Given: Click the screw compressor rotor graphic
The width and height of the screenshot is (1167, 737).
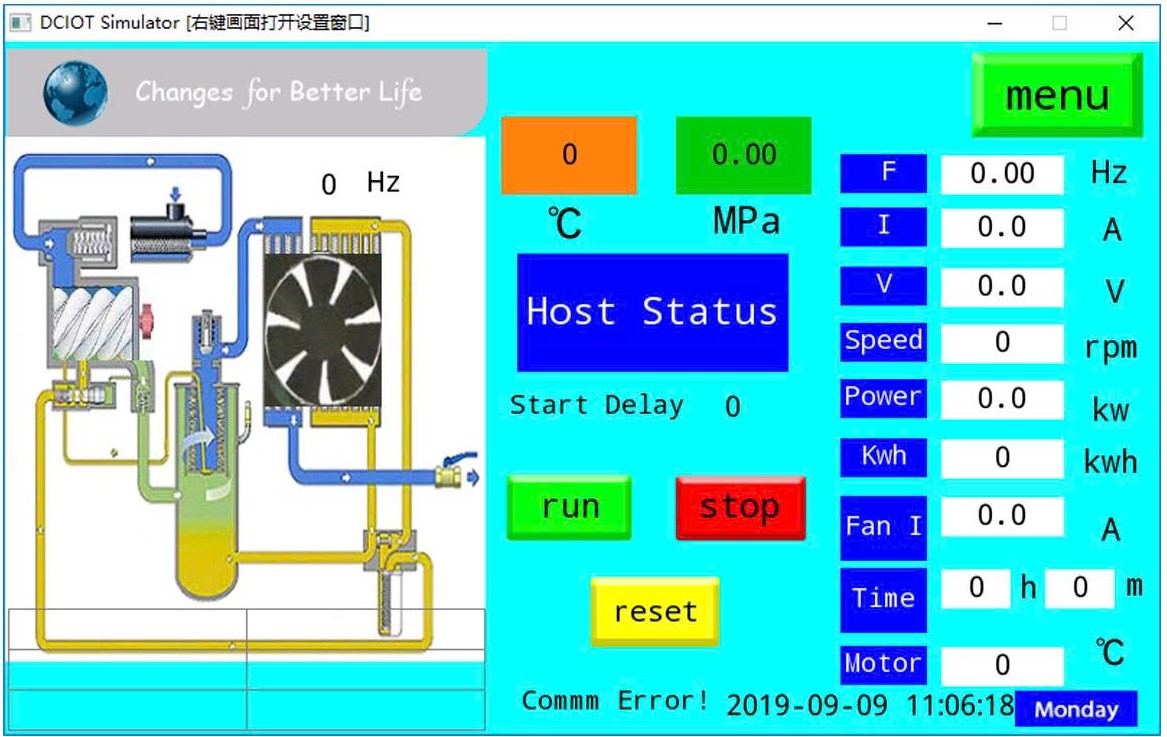Looking at the screenshot, I should [90, 325].
